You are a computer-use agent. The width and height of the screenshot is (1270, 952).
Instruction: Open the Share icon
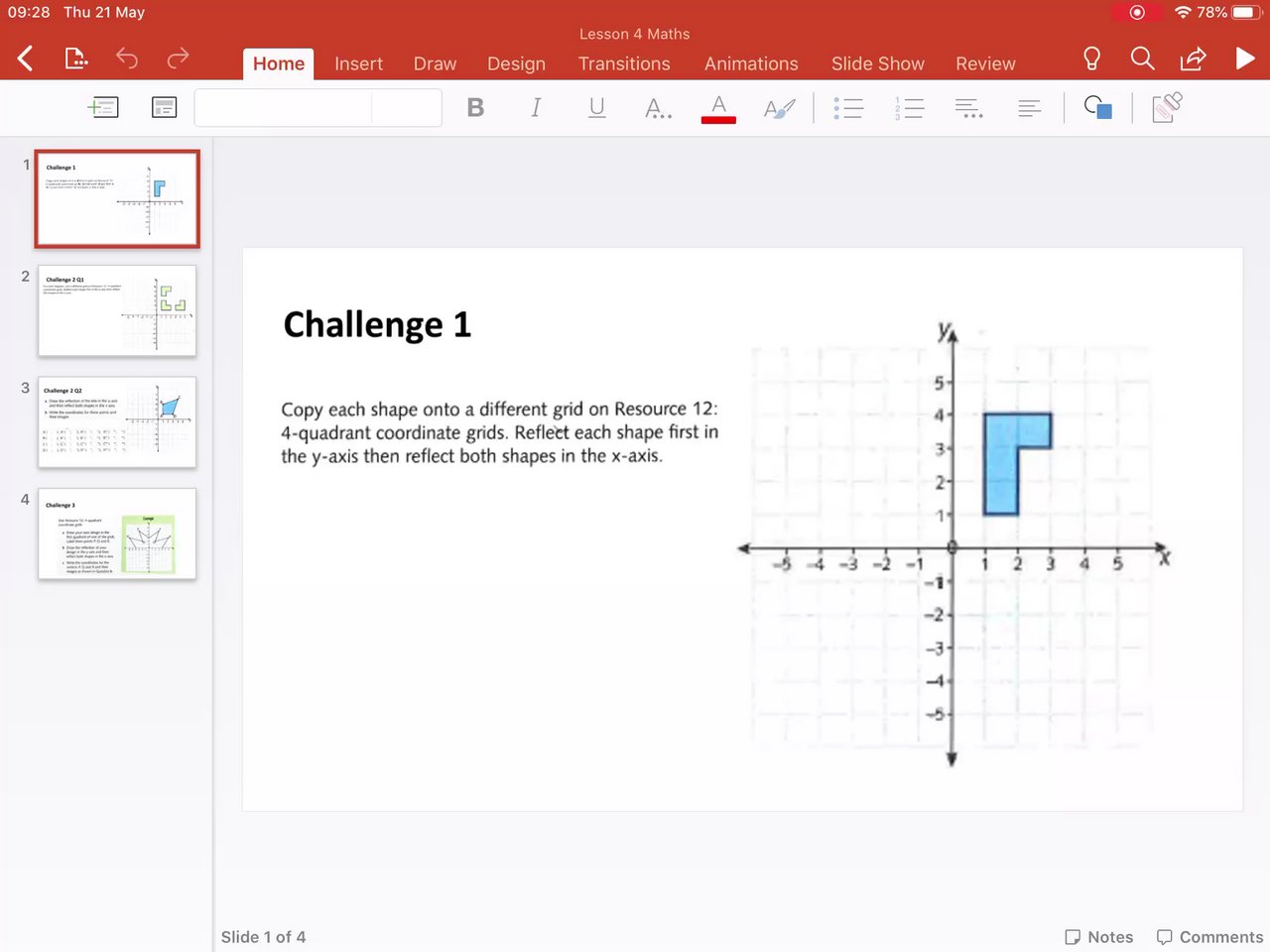(1193, 59)
